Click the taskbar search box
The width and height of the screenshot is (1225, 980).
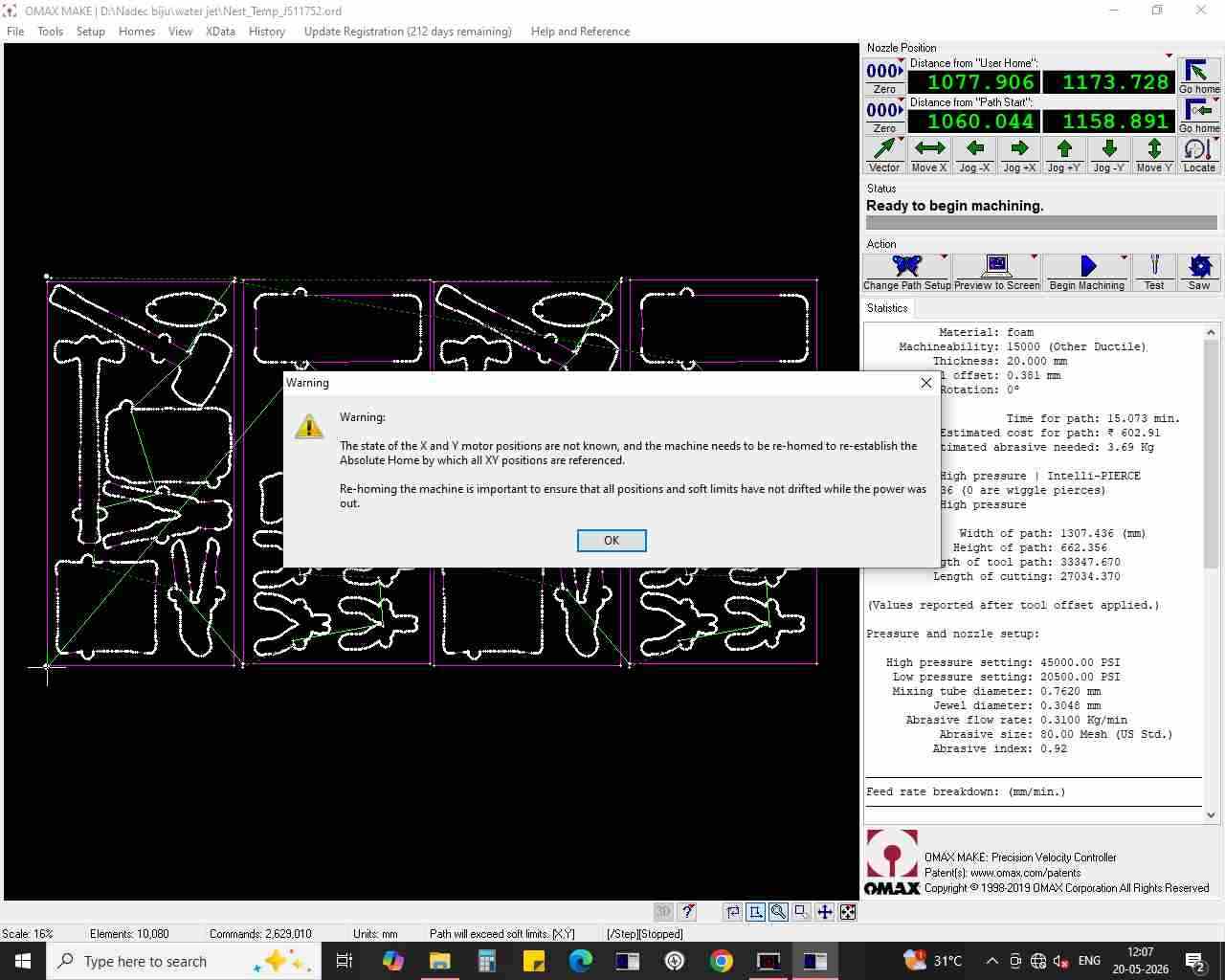(x=182, y=961)
